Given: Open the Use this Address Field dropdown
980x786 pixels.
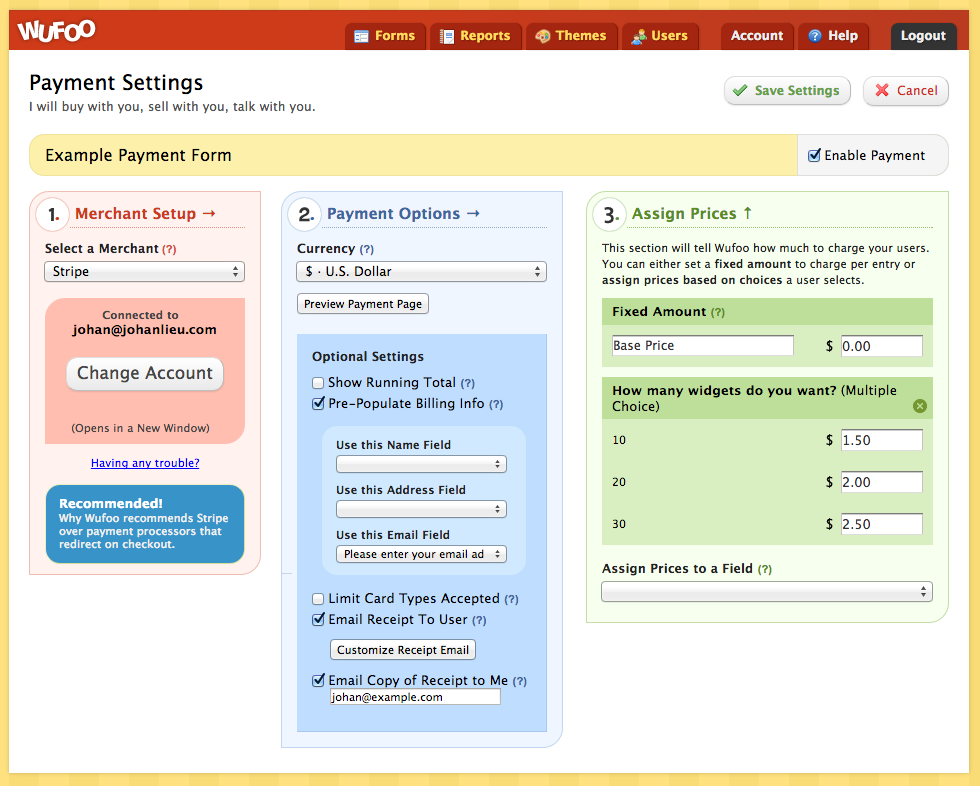Looking at the screenshot, I should [x=421, y=509].
